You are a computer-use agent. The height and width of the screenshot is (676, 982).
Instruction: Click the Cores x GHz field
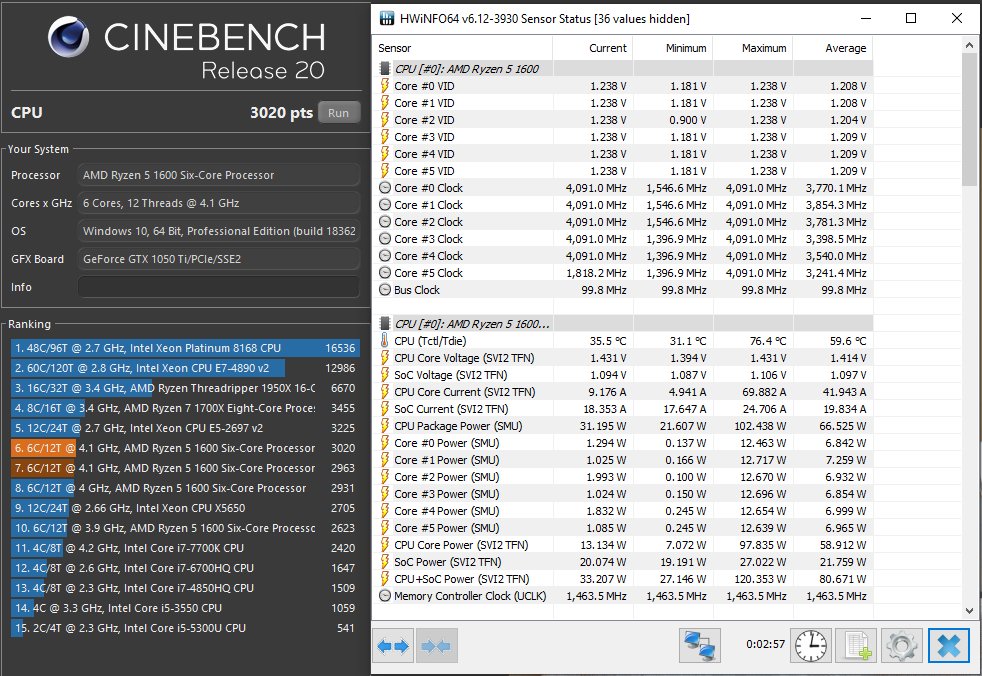[x=219, y=203]
